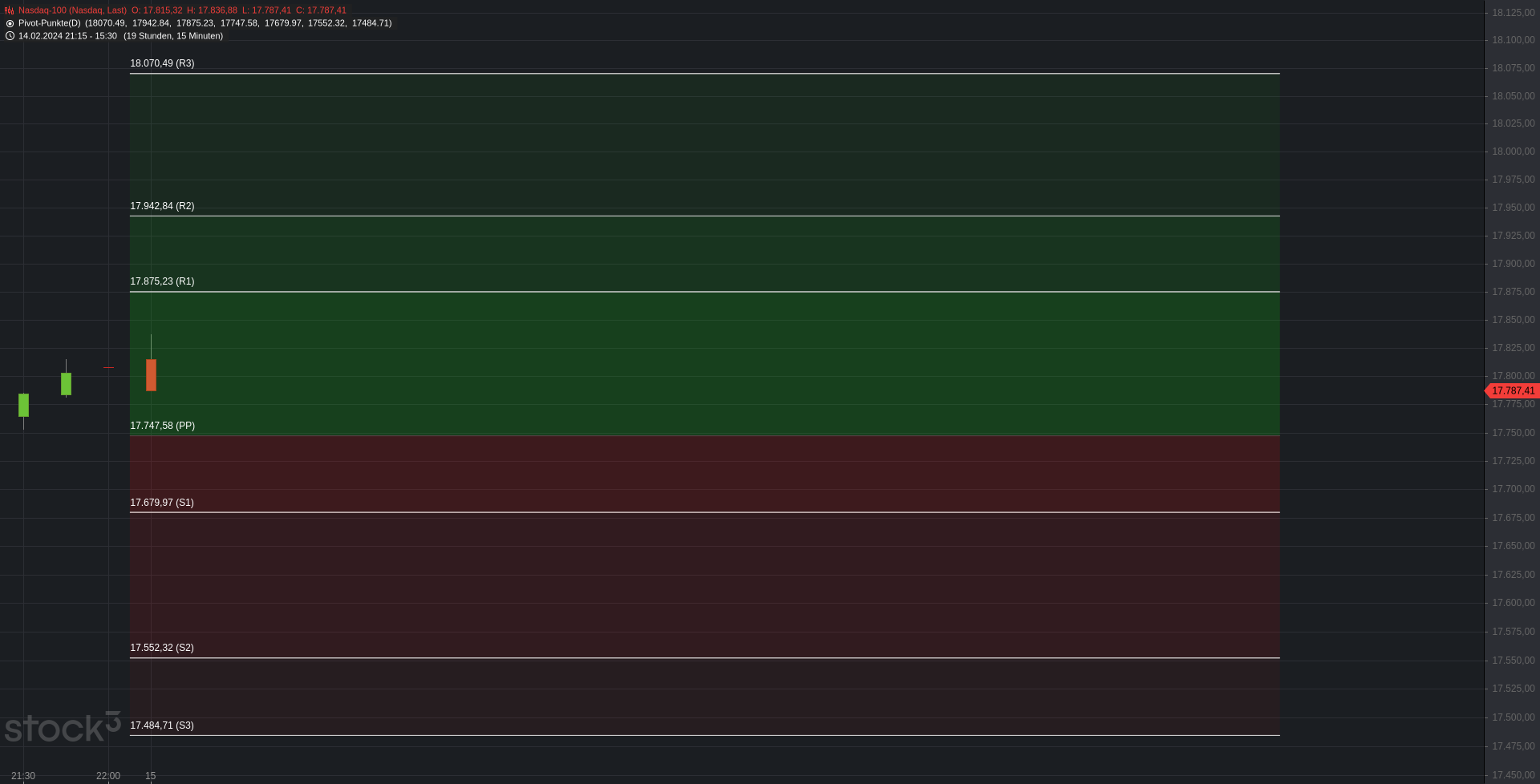Viewport: 1540px width, 784px height.
Task: Click the 18.000,00 label on the price axis
Action: click(x=1513, y=152)
